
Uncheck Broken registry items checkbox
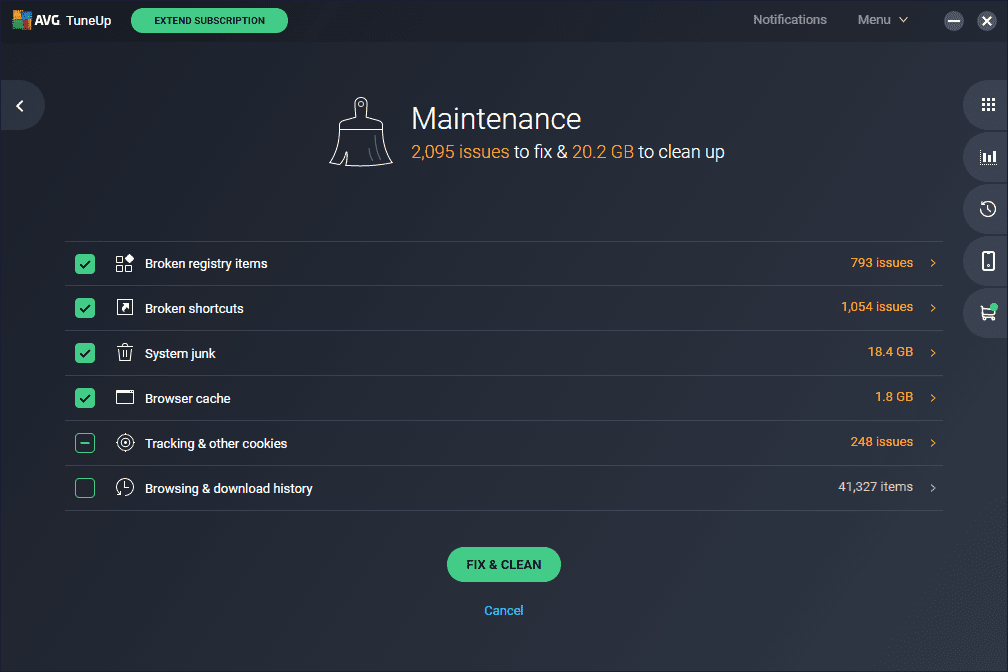[85, 264]
